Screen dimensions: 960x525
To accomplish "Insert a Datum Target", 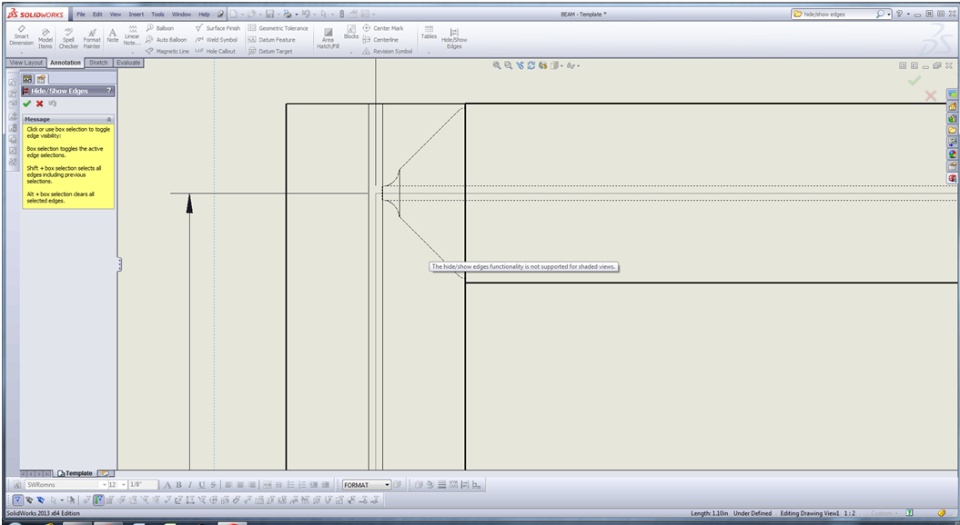I will point(270,51).
